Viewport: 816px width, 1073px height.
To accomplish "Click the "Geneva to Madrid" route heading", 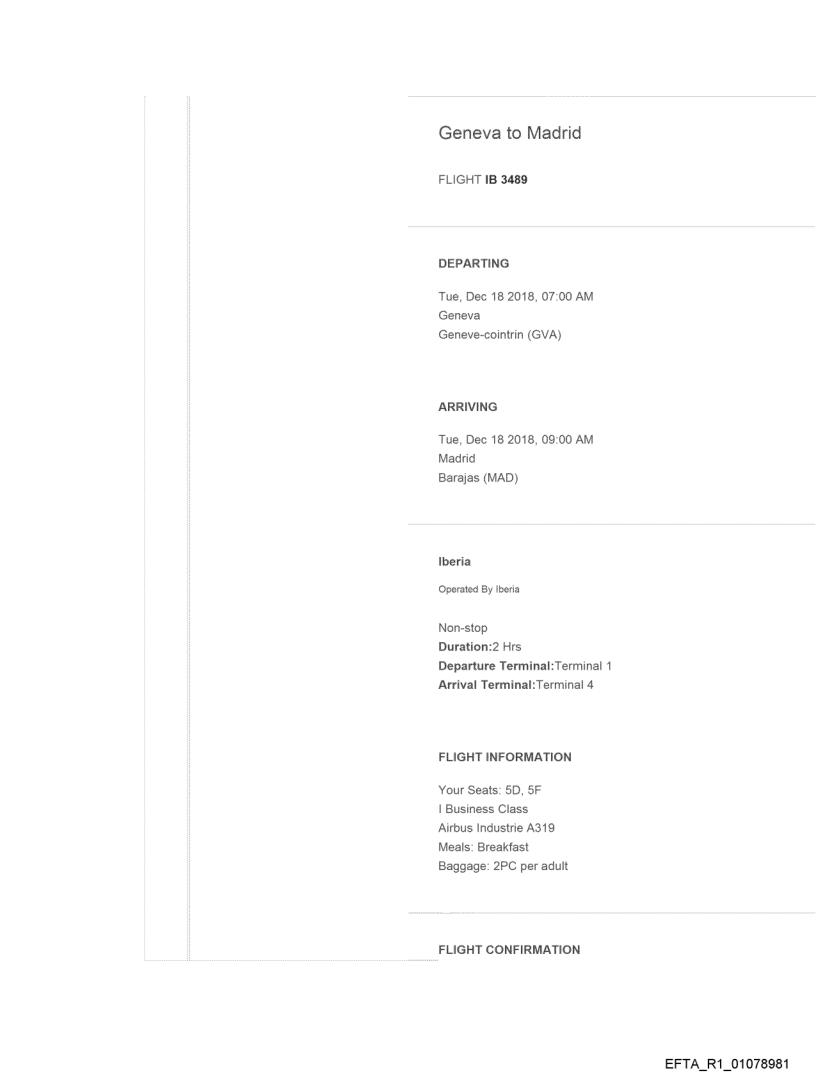I will point(510,134).
